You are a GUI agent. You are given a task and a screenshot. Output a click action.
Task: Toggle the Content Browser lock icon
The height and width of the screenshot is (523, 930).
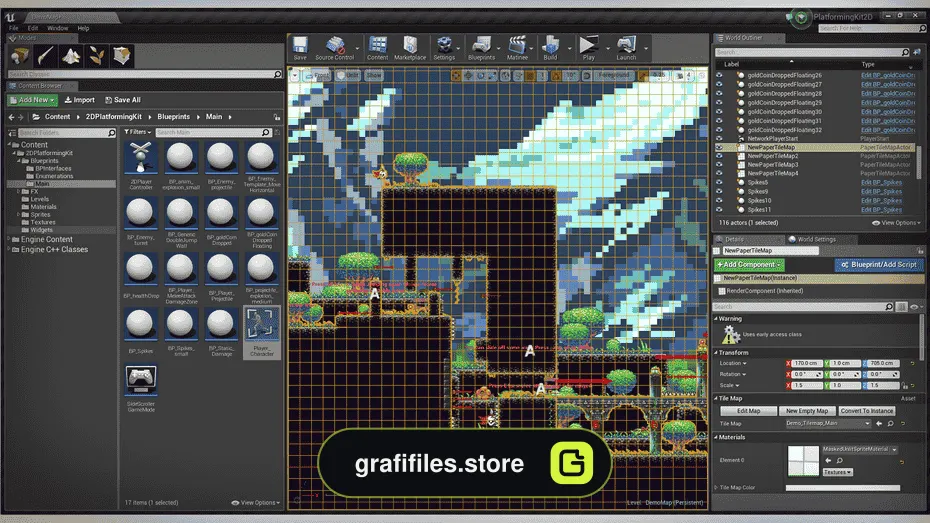point(277,117)
